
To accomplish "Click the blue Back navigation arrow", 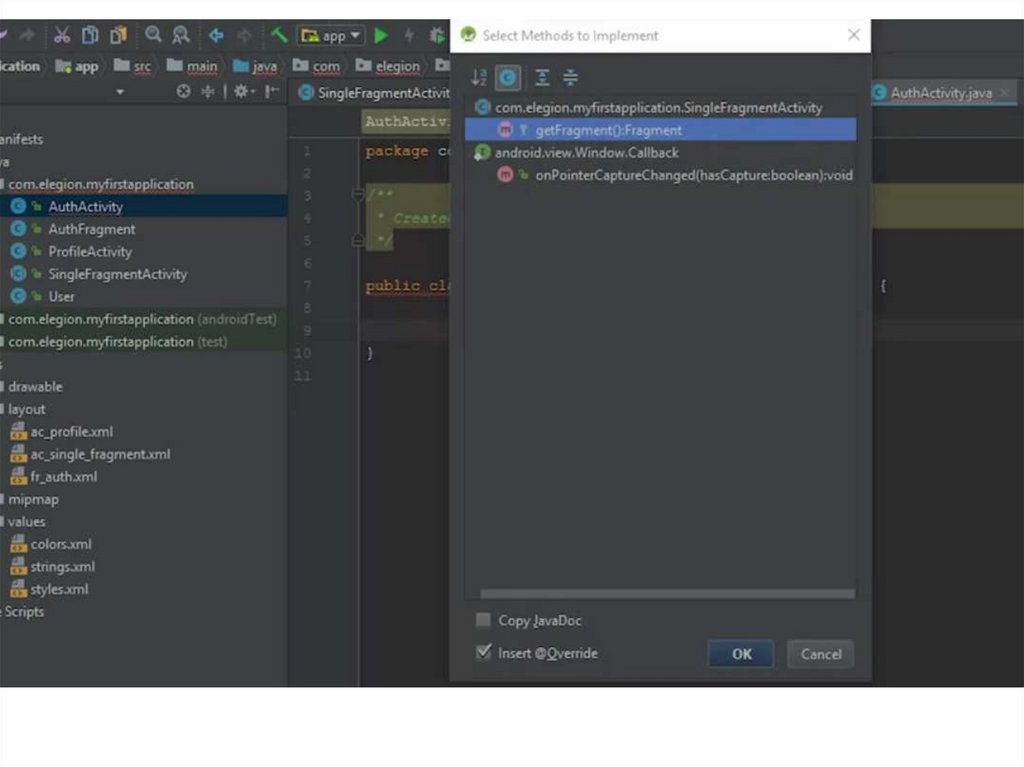I will (216, 35).
